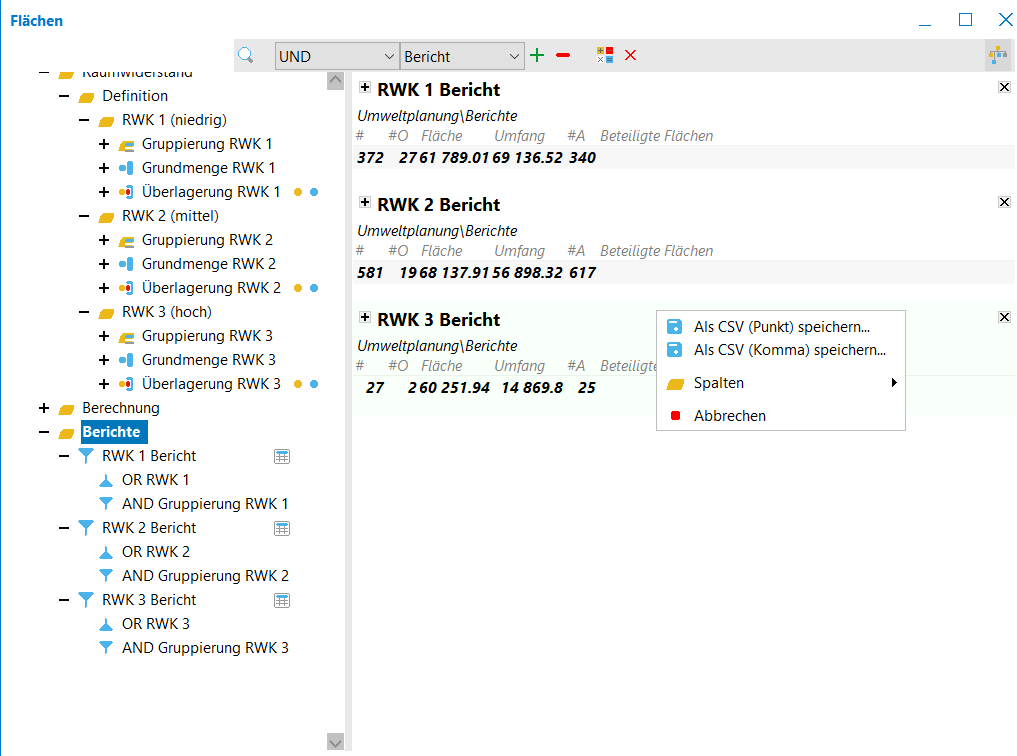Close the RWK 2 Bericht report panel
The width and height of the screenshot is (1017, 756).
[1005, 203]
